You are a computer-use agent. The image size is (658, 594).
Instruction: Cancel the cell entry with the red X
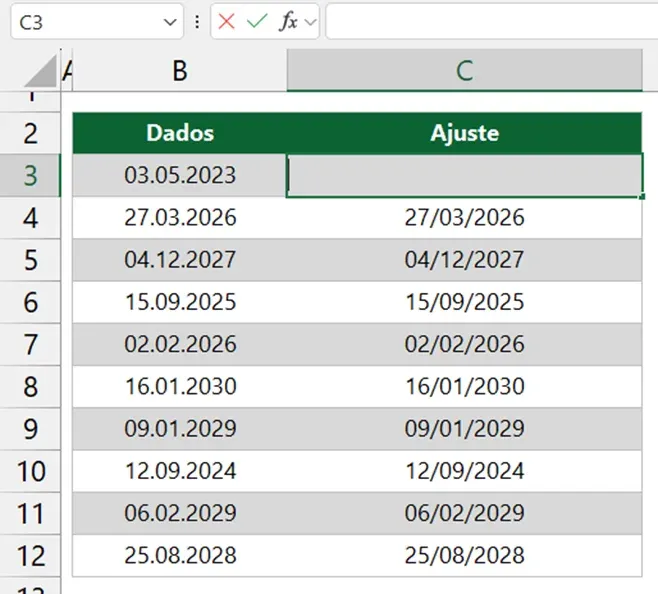point(226,21)
